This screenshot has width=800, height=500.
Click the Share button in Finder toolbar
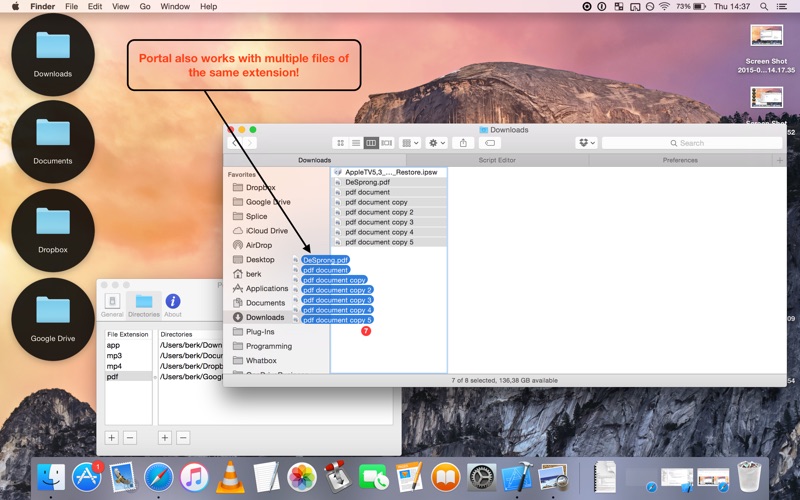463,143
